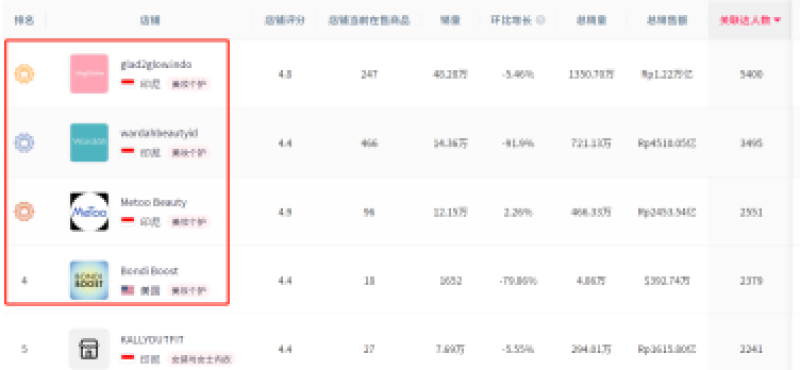The image size is (800, 370).
Task: Click the KALLYOUTFIT default store icon
Action: (x=89, y=349)
